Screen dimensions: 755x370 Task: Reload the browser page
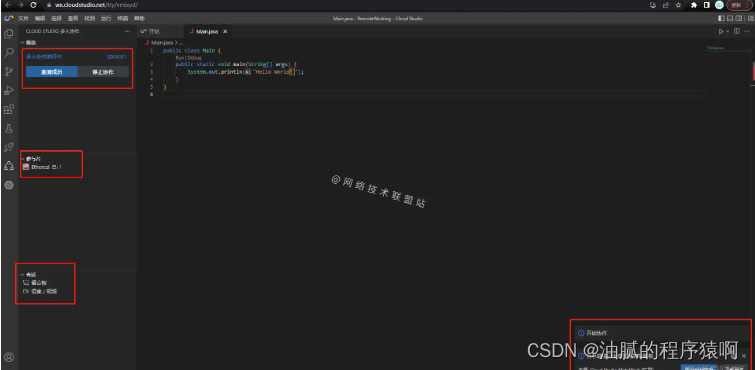pyautogui.click(x=33, y=5)
